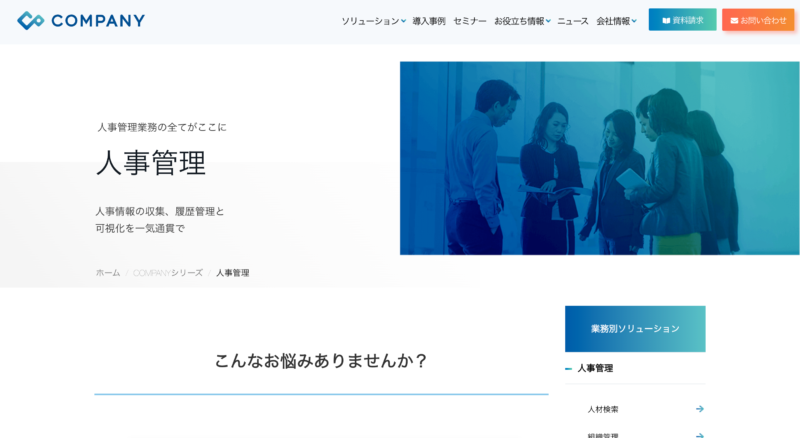The width and height of the screenshot is (800, 438).
Task: Click the COMPANY logo icon
Action: click(x=30, y=20)
